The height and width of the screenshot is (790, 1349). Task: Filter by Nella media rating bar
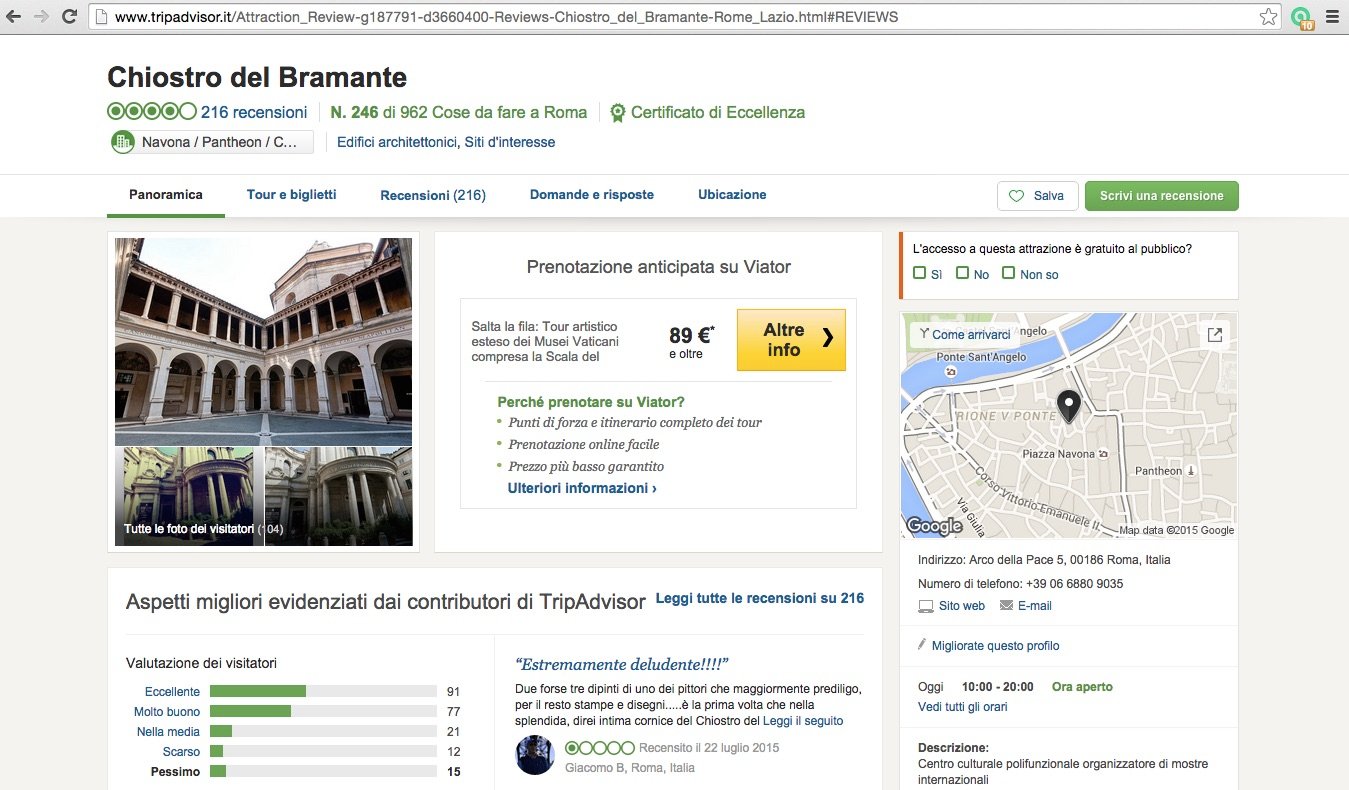click(323, 731)
